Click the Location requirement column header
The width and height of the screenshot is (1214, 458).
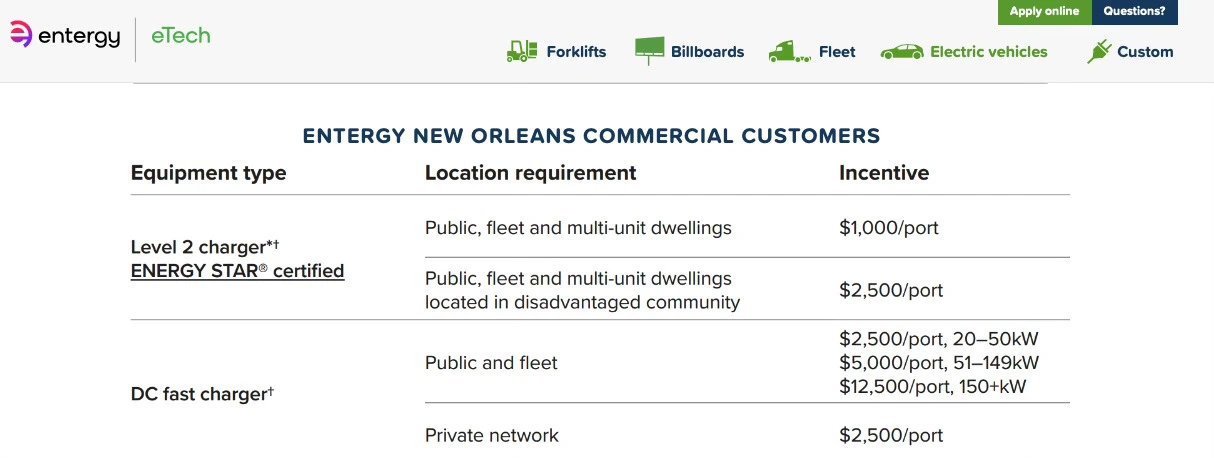pos(531,173)
